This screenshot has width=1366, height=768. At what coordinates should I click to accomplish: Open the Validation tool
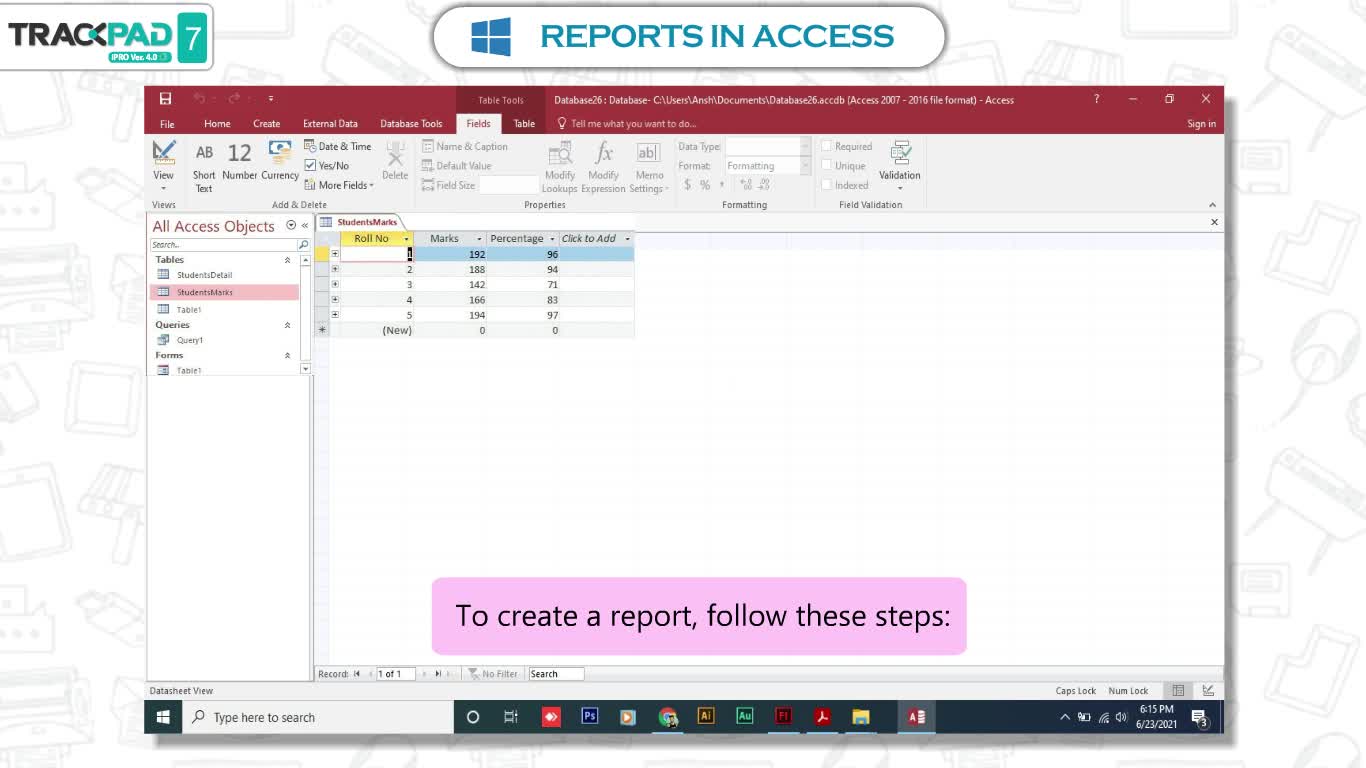click(x=899, y=166)
